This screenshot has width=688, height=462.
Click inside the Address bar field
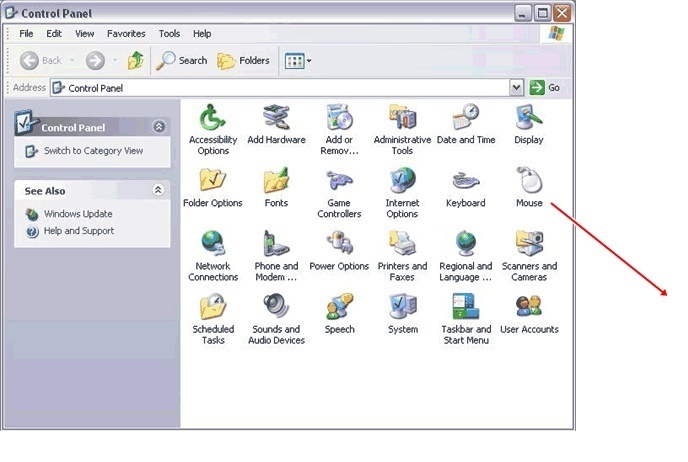[280, 88]
